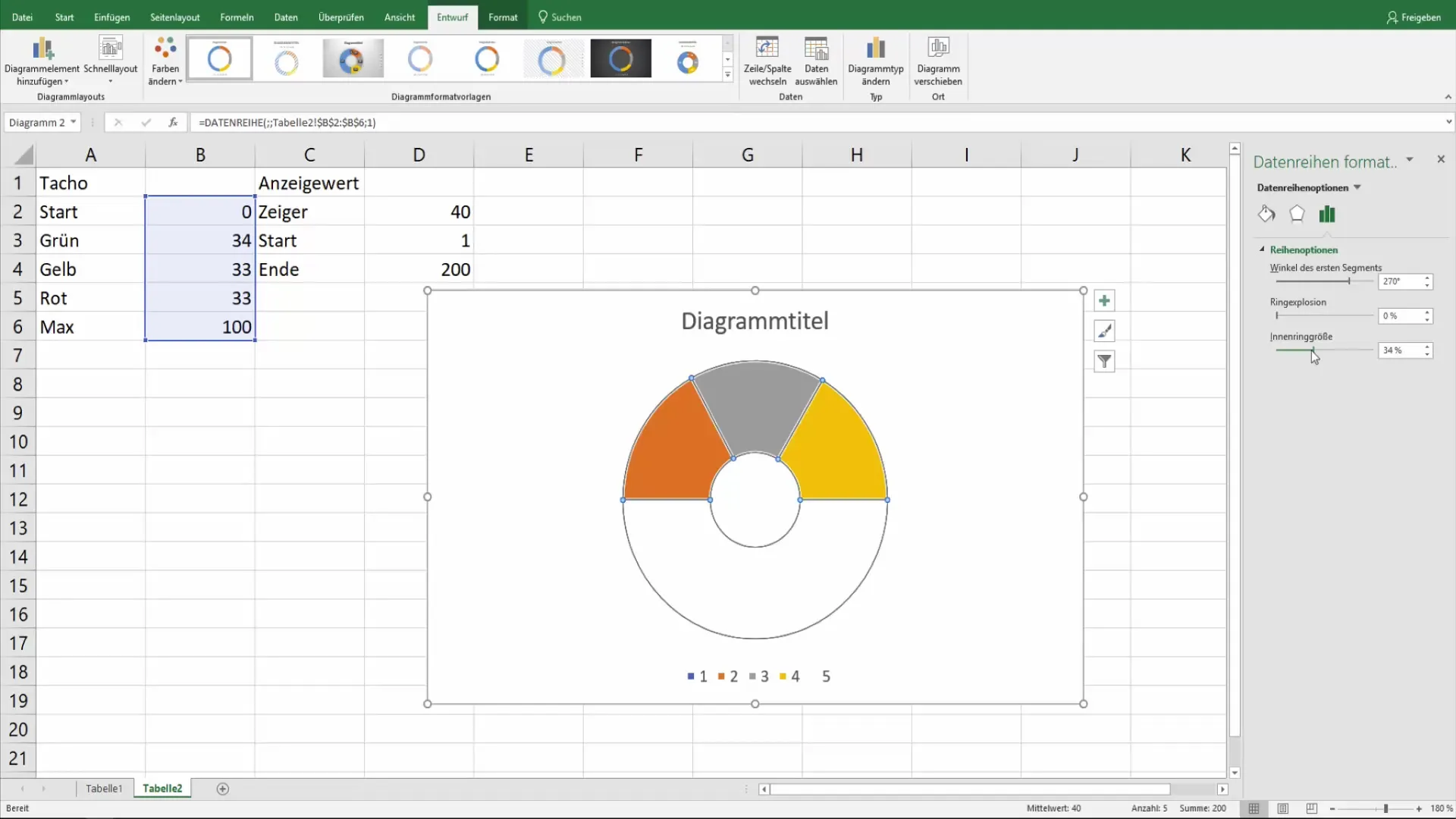
Task: Open Füllung und Linie paint bucket tab
Action: point(1266,214)
